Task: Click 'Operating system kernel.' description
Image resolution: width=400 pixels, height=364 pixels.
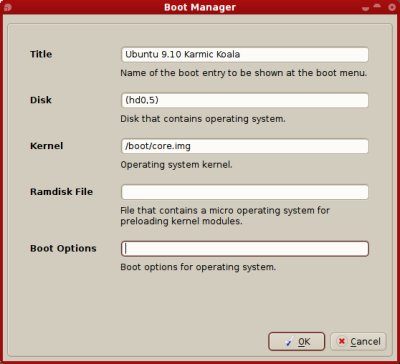Action: [176, 165]
